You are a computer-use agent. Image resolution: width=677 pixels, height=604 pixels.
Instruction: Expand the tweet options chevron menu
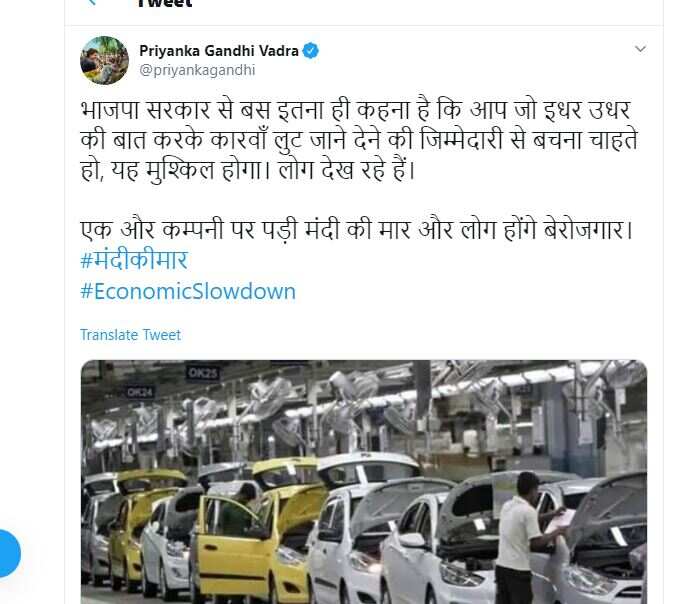640,49
